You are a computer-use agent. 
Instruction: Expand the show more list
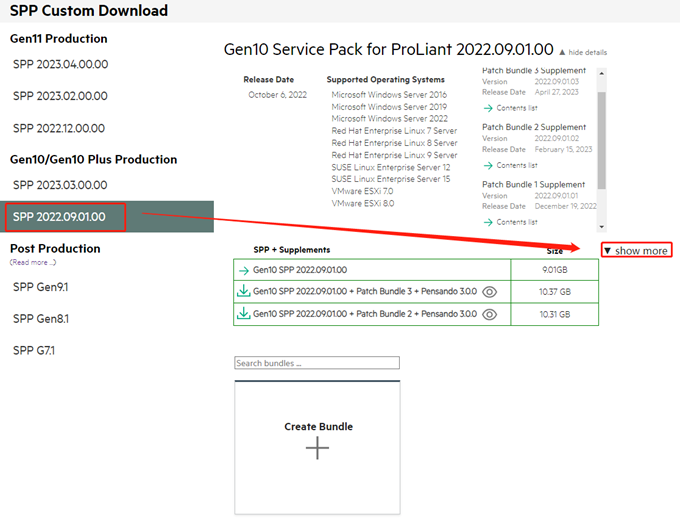636,250
